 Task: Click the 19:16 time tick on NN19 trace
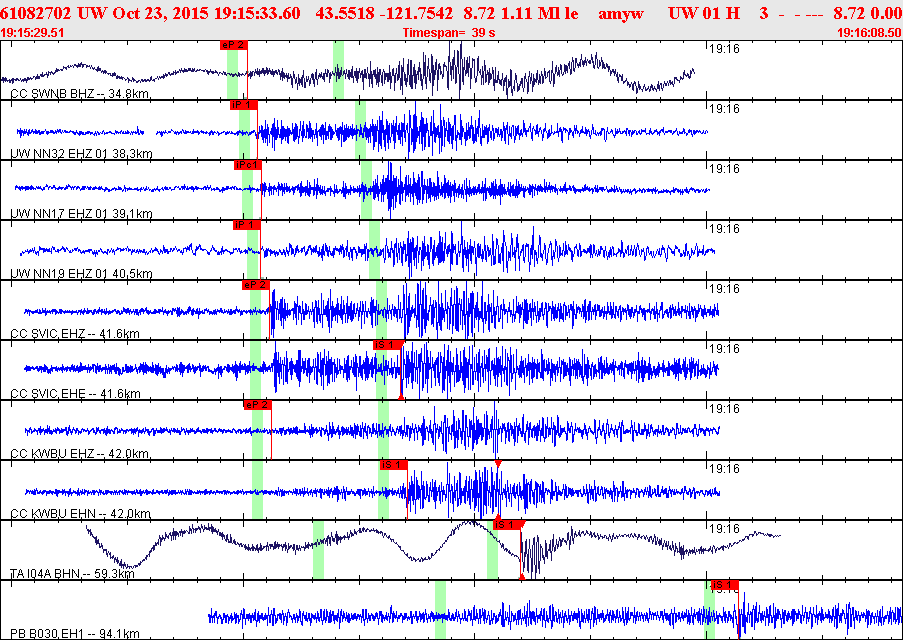click(x=723, y=229)
